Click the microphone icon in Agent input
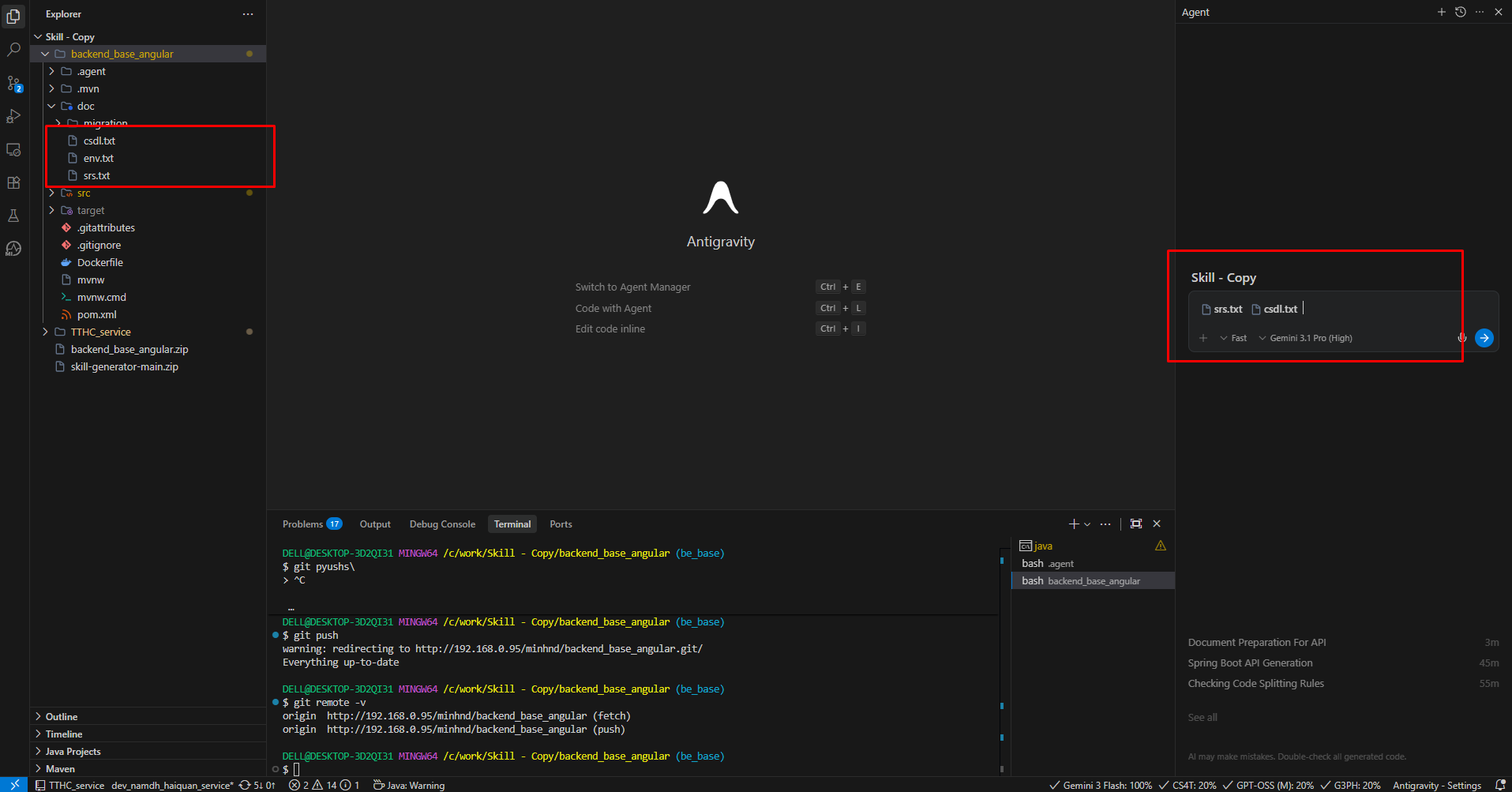This screenshot has width=1512, height=792. (x=1461, y=338)
